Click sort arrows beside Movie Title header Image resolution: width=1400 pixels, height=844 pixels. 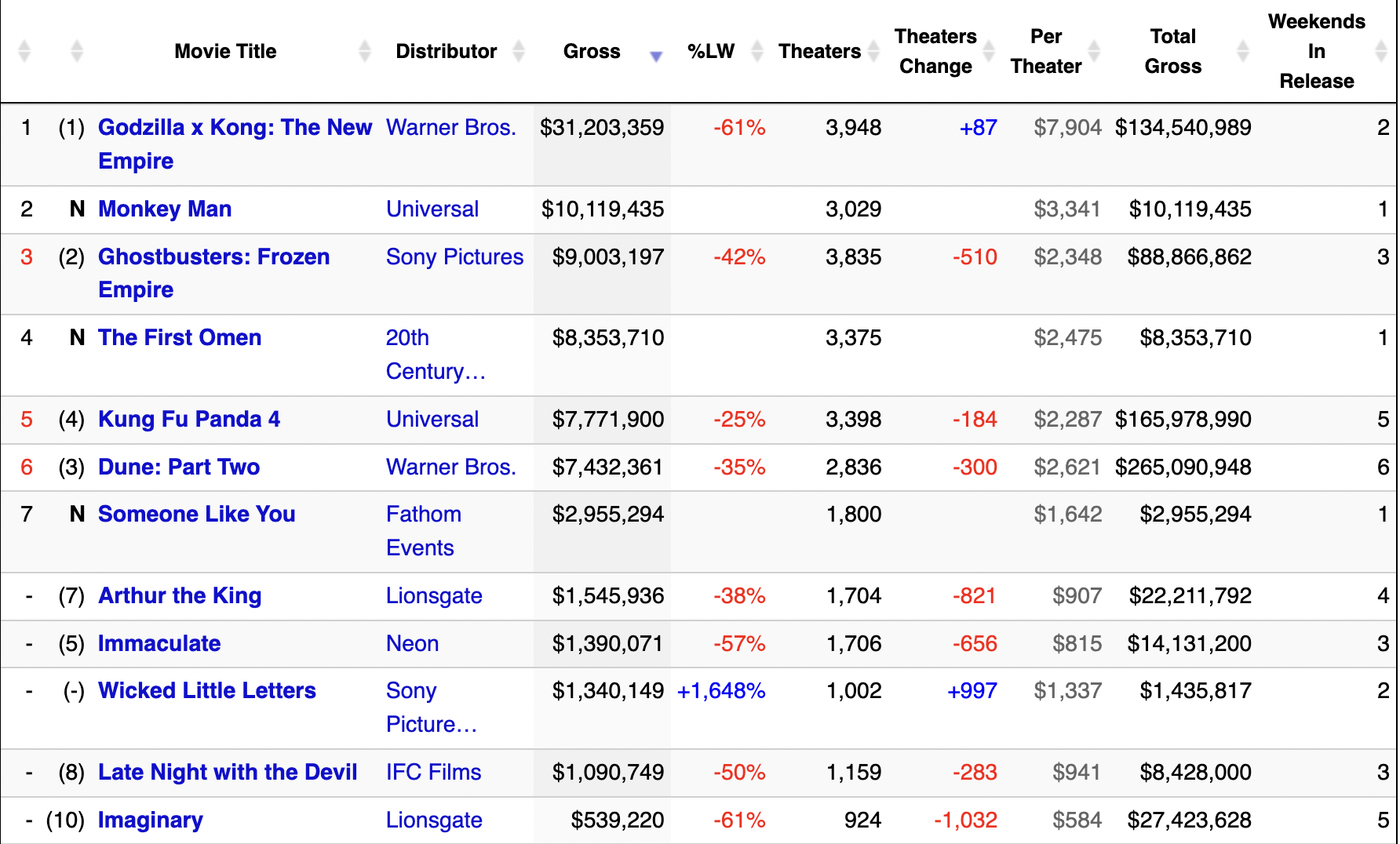[364, 51]
